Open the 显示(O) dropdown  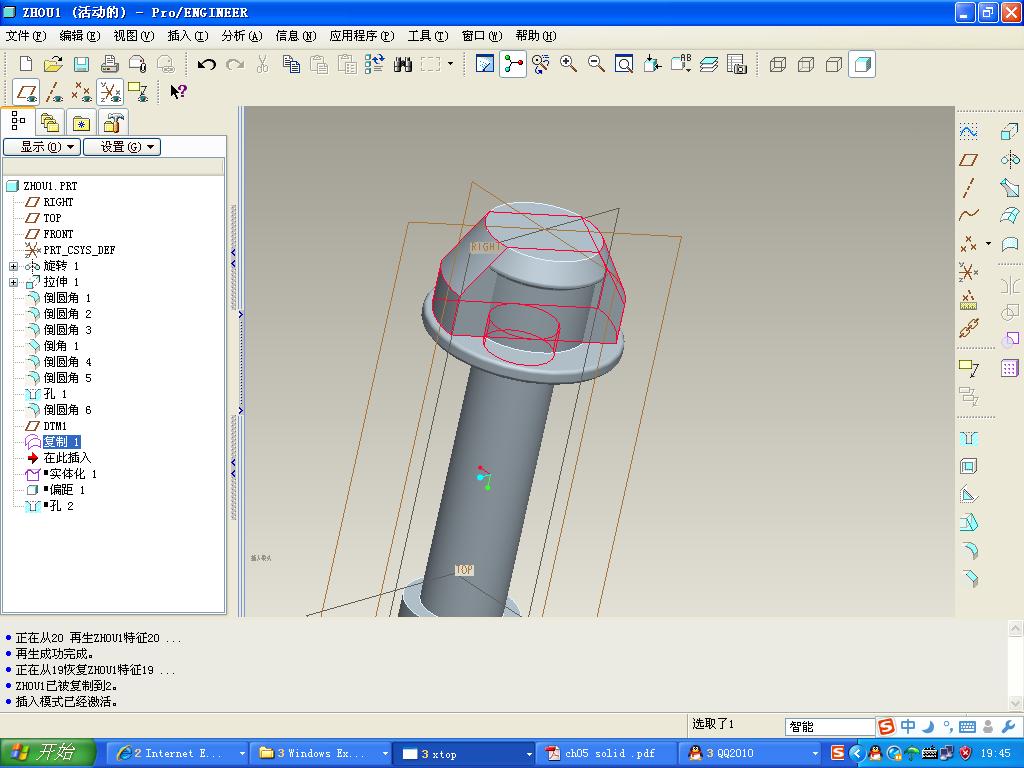pyautogui.click(x=42, y=147)
